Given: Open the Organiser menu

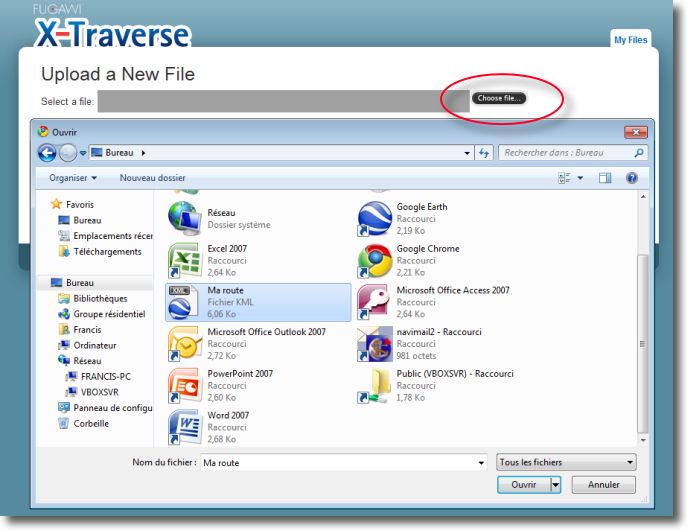Looking at the screenshot, I should coord(73,178).
